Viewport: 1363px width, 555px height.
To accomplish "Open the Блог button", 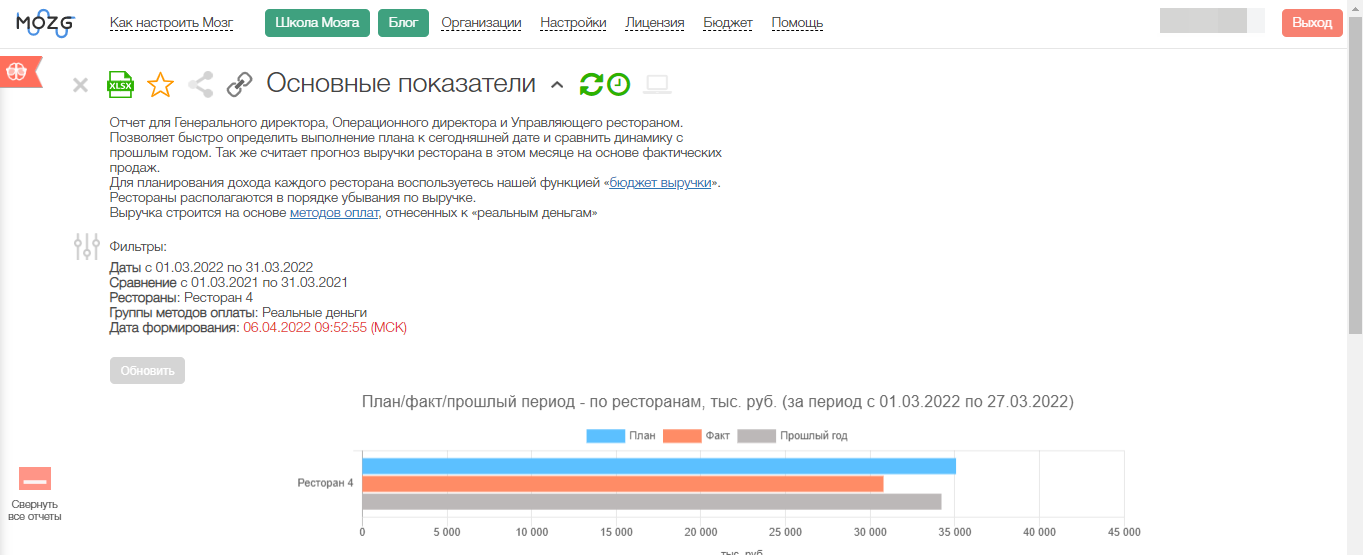I will pyautogui.click(x=403, y=23).
